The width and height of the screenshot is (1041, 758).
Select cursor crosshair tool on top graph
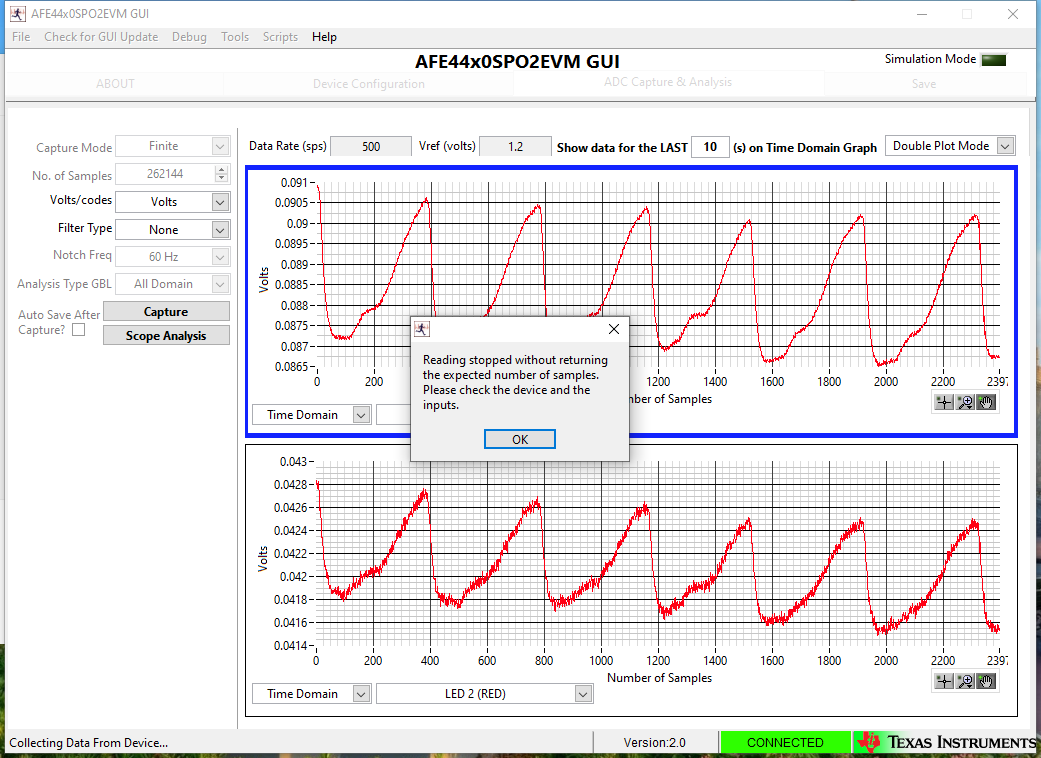click(943, 402)
